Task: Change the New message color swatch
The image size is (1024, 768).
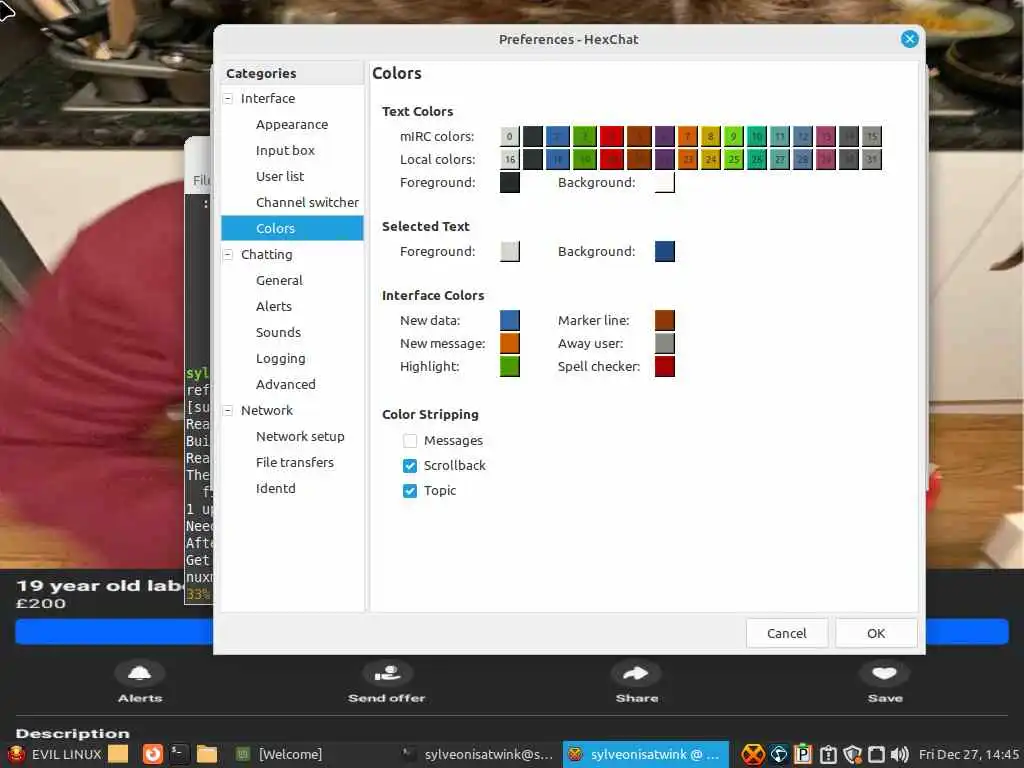Action: pyautogui.click(x=510, y=344)
